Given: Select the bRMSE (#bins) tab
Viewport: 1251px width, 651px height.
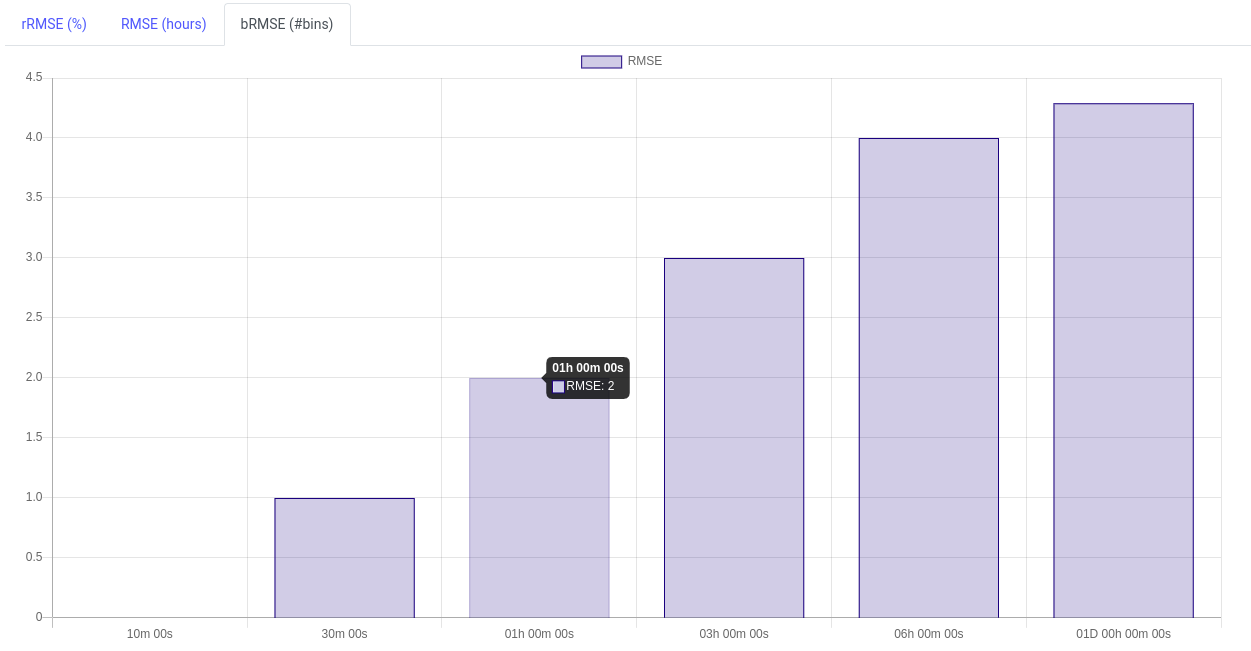Looking at the screenshot, I should 287,24.
